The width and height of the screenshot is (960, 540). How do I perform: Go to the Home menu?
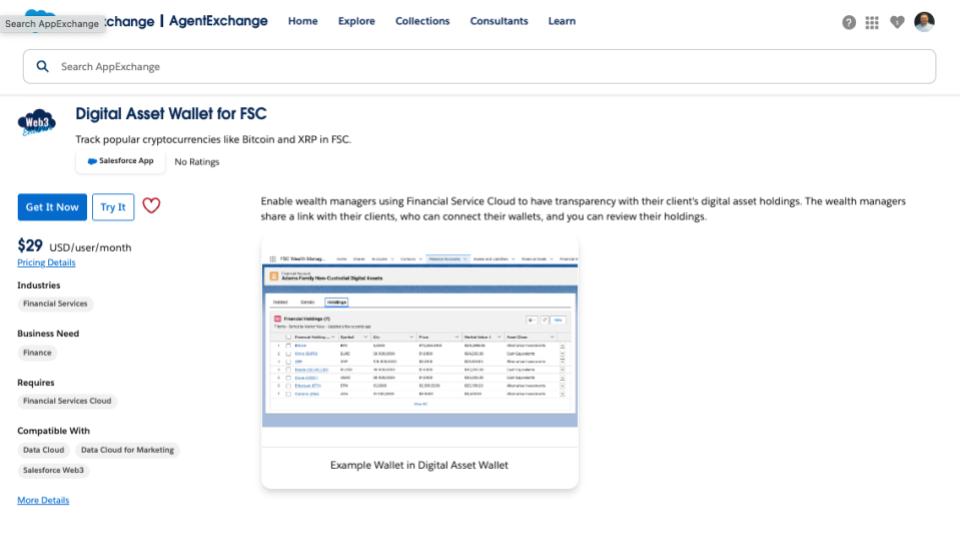click(303, 21)
